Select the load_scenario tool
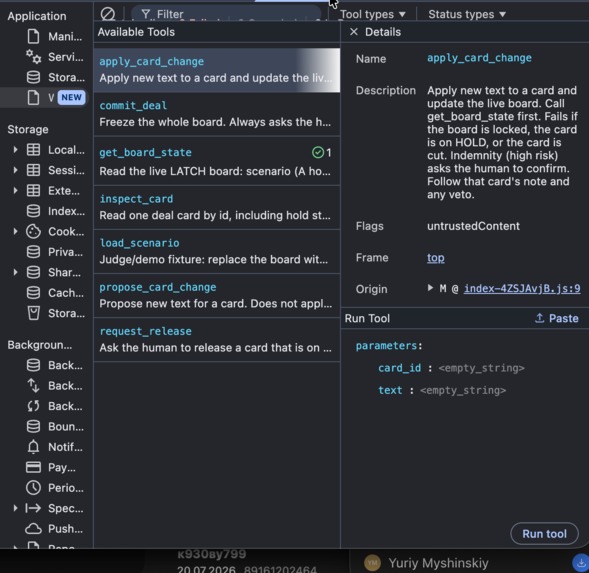Image resolution: width=589 pixels, height=573 pixels. pos(217,251)
